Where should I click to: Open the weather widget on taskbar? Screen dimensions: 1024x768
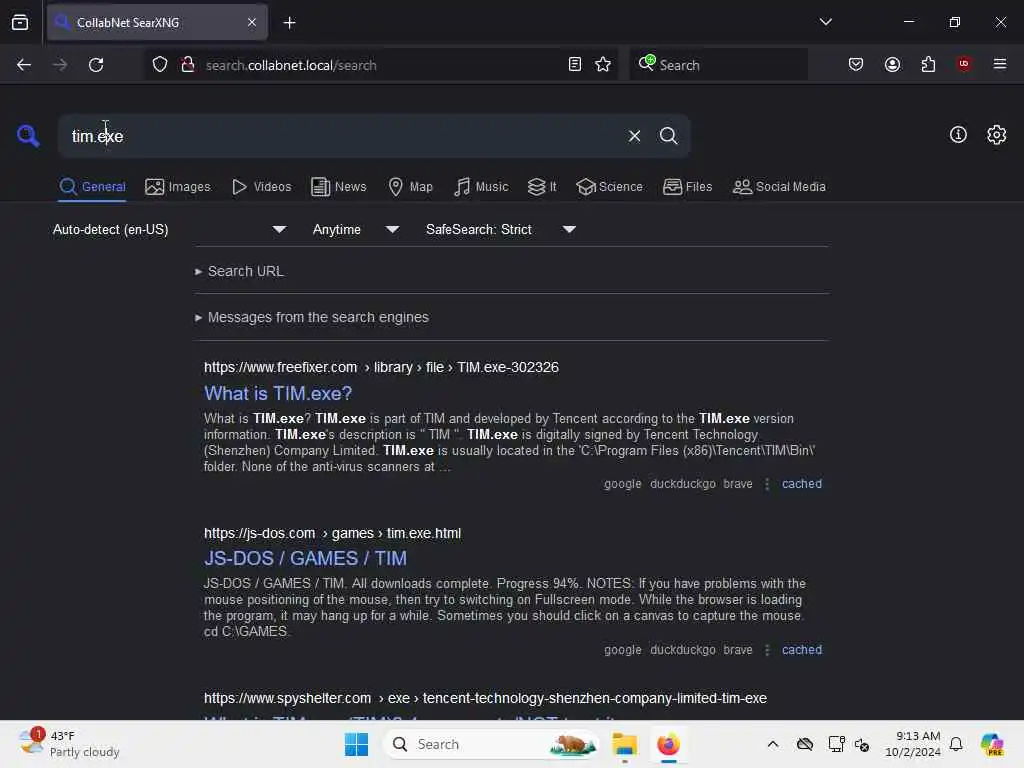69,744
